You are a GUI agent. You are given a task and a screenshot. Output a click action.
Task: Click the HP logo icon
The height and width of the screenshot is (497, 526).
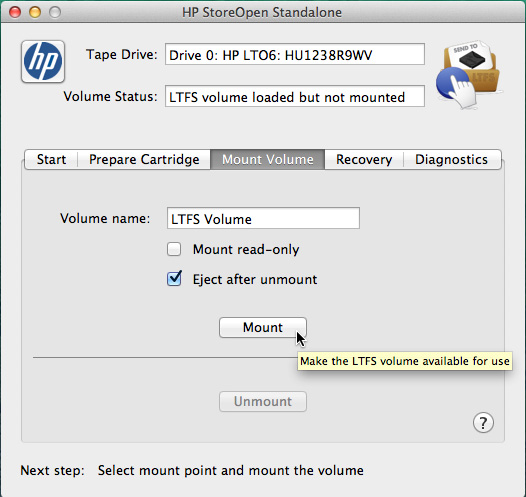[x=43, y=61]
